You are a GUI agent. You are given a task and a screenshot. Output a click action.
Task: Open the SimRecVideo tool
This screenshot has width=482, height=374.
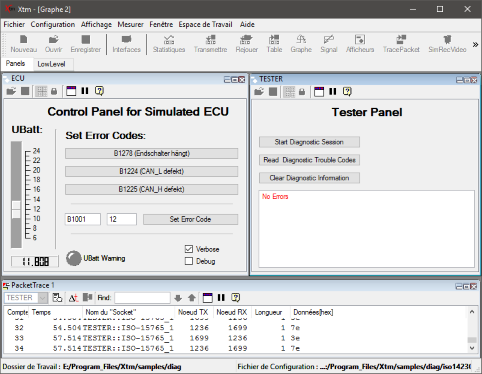tap(447, 44)
